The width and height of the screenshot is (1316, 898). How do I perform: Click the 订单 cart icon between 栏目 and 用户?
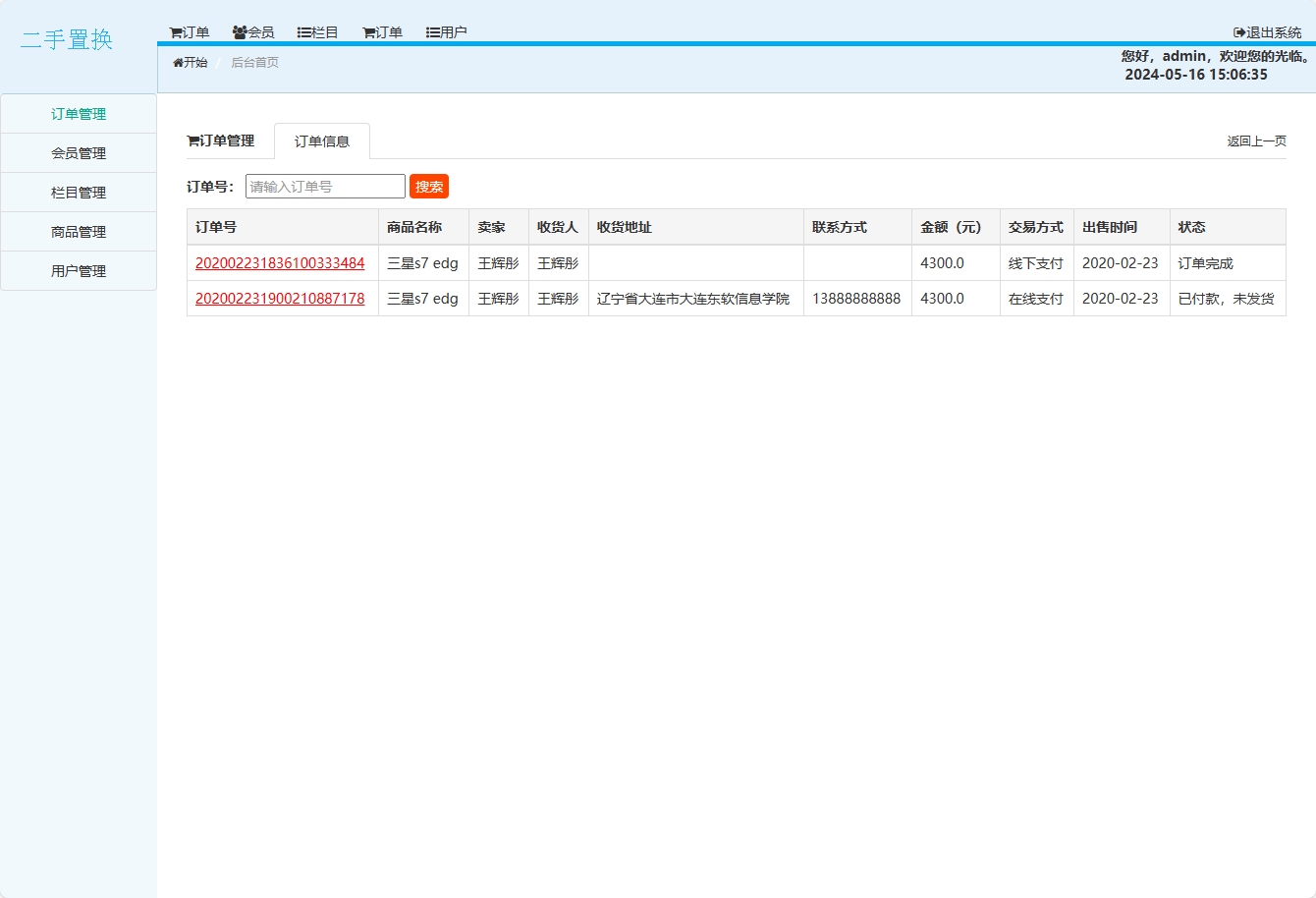369,32
